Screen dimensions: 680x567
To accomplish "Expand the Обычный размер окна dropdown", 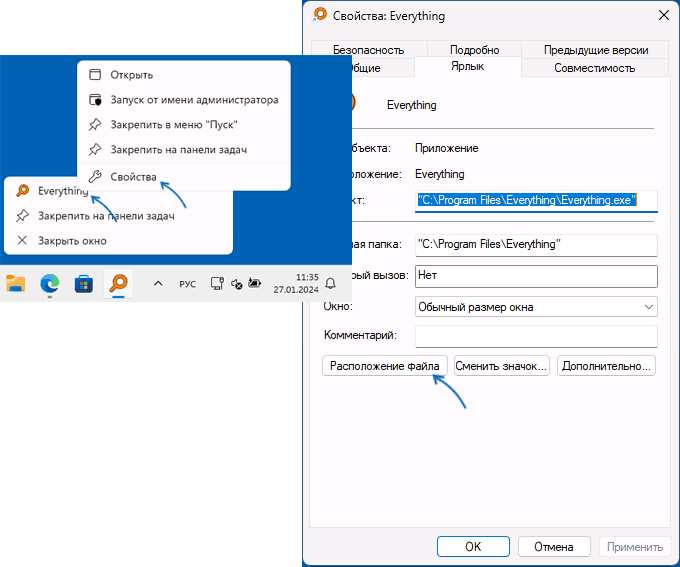I will (536, 307).
